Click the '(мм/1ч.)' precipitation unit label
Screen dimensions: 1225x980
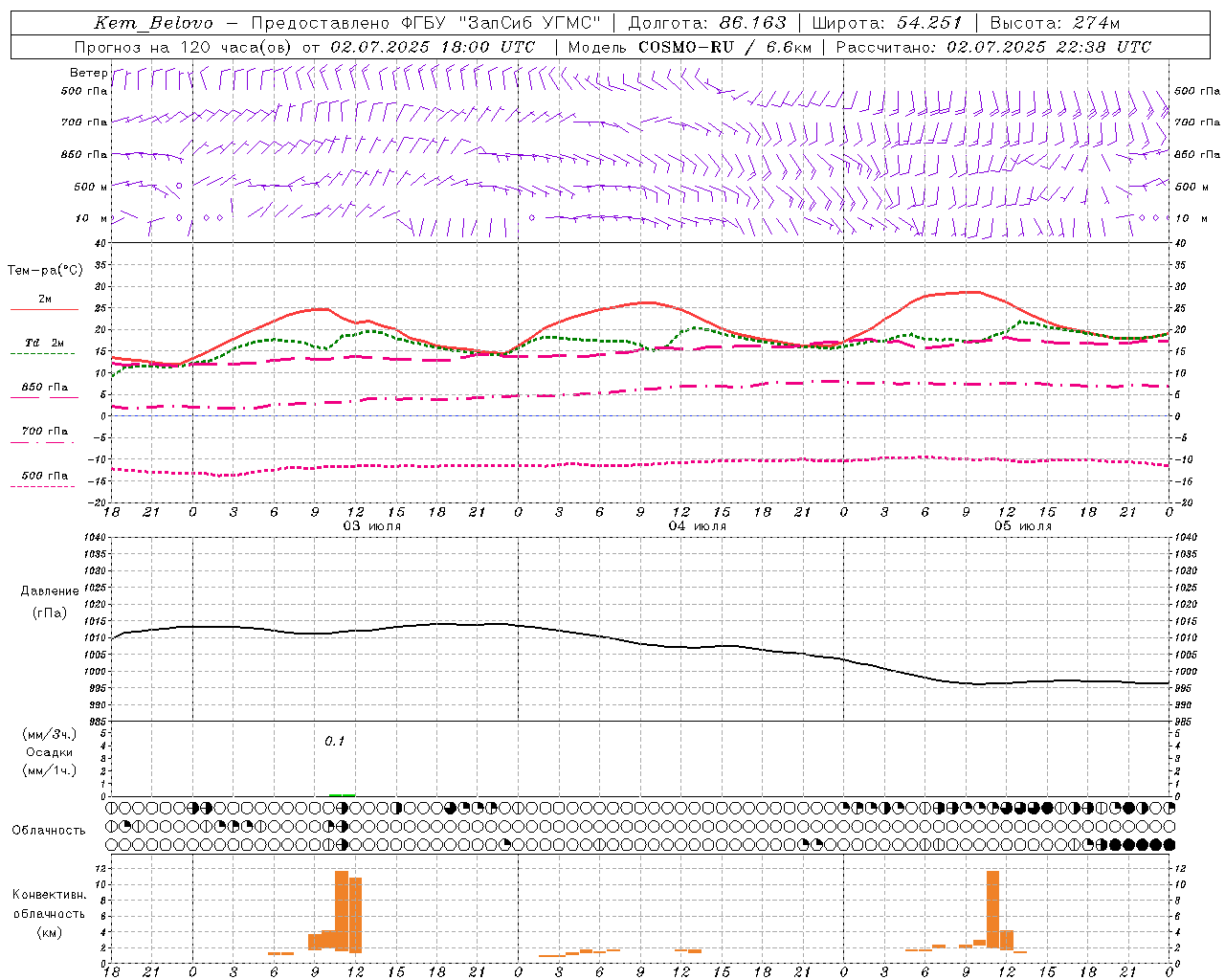[x=49, y=770]
